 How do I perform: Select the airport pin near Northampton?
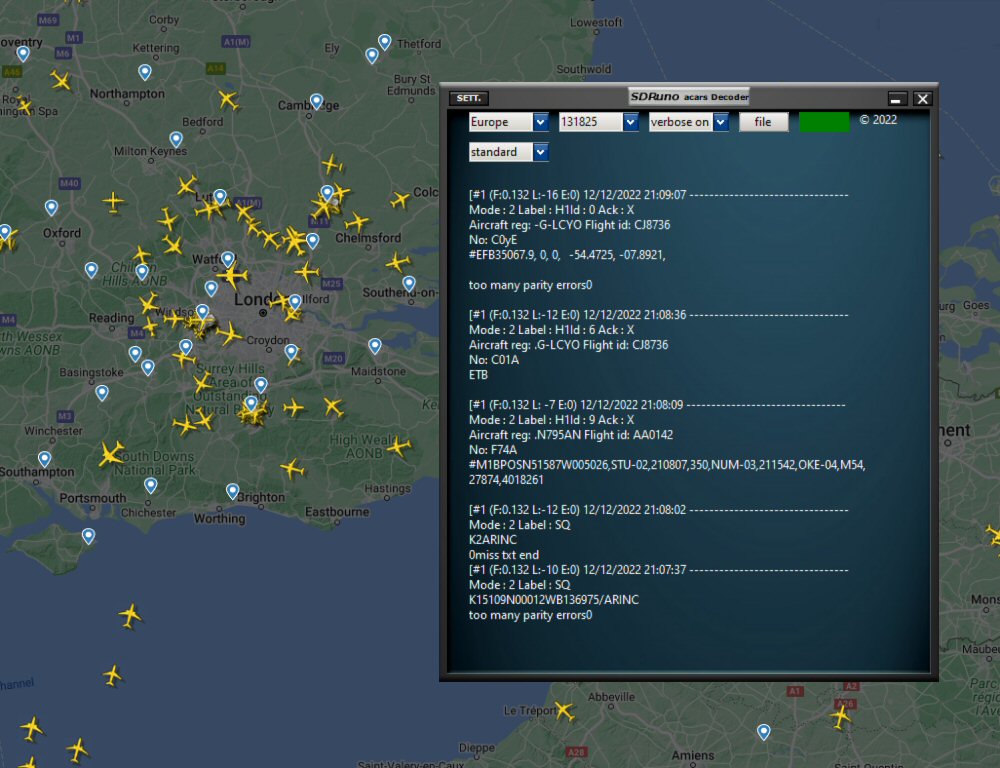(x=145, y=72)
